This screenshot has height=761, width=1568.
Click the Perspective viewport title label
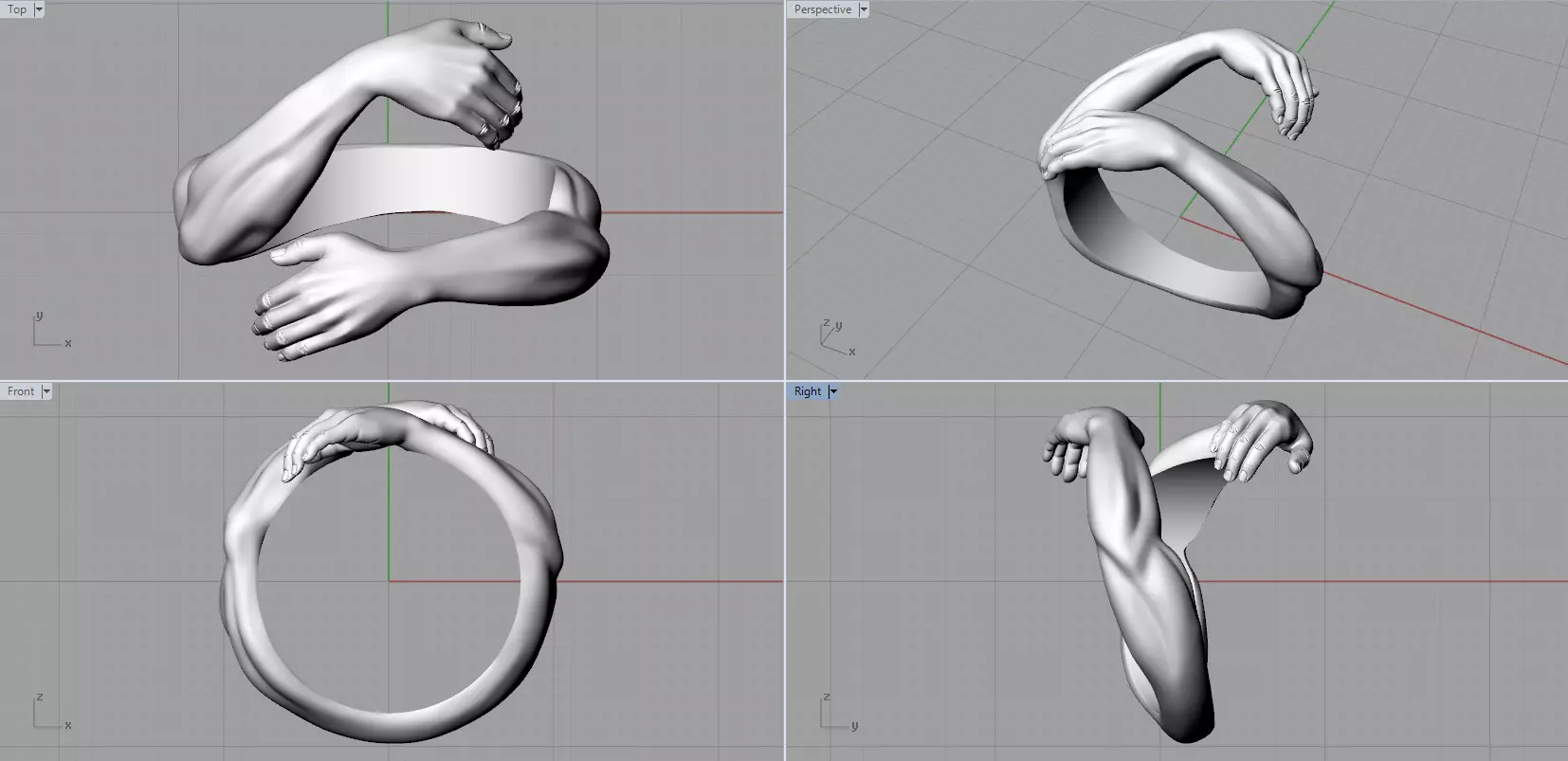point(822,9)
